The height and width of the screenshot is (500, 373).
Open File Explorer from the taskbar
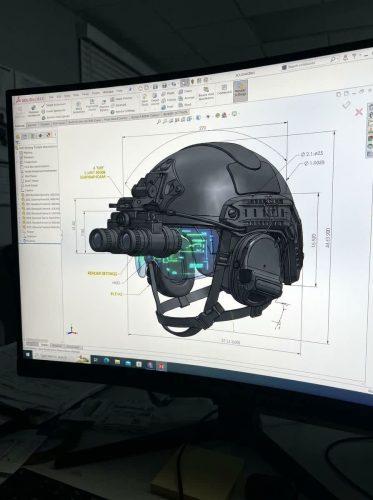coord(117,362)
